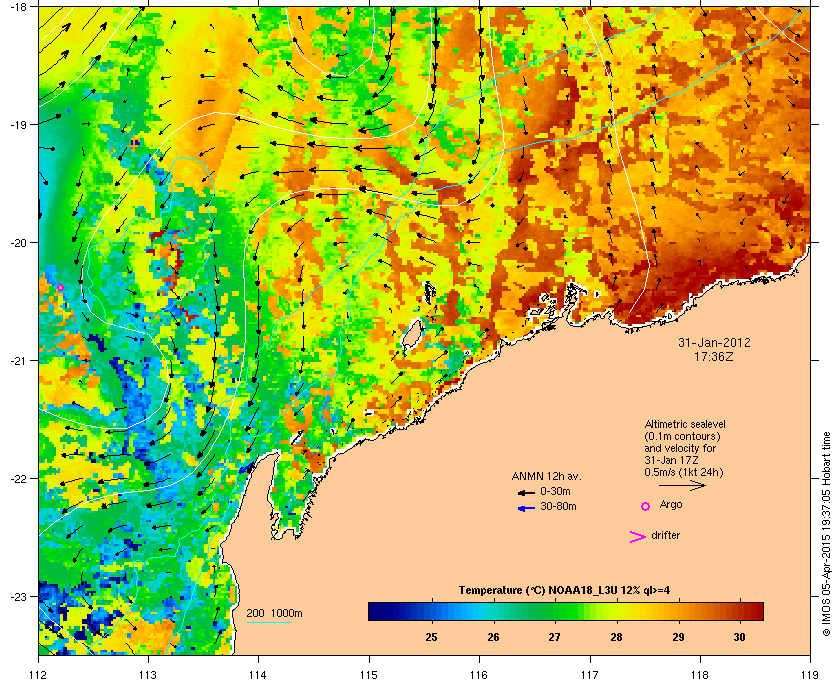Click the temperature color bar
The height and width of the screenshot is (680, 840).
(566, 611)
